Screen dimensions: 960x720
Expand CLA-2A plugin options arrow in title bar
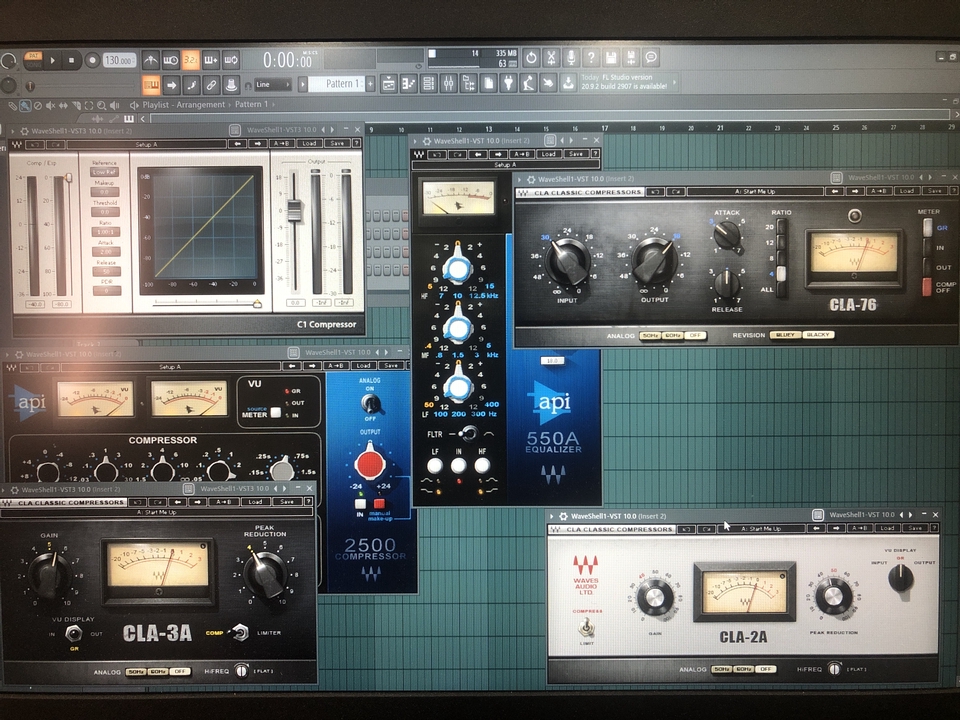553,516
